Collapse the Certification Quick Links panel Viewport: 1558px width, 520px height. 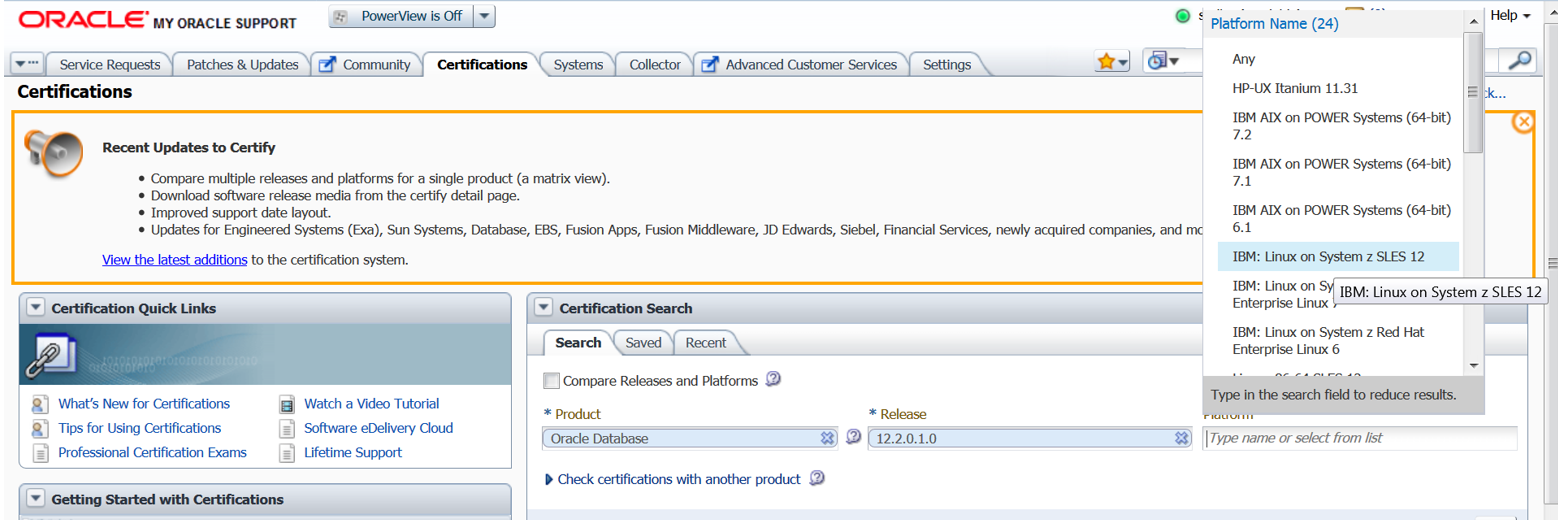coord(36,308)
